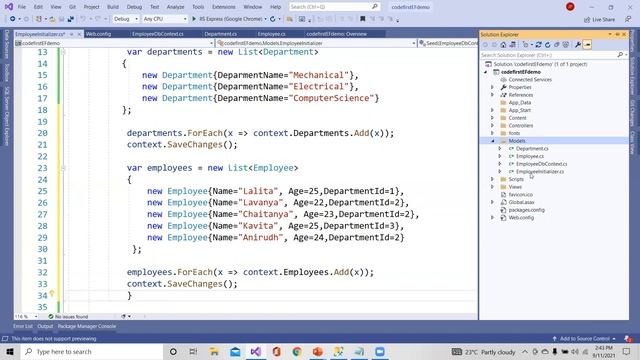640x360 pixels.
Task: Click the lightbulb quick actions on line 34
Action: [52, 293]
